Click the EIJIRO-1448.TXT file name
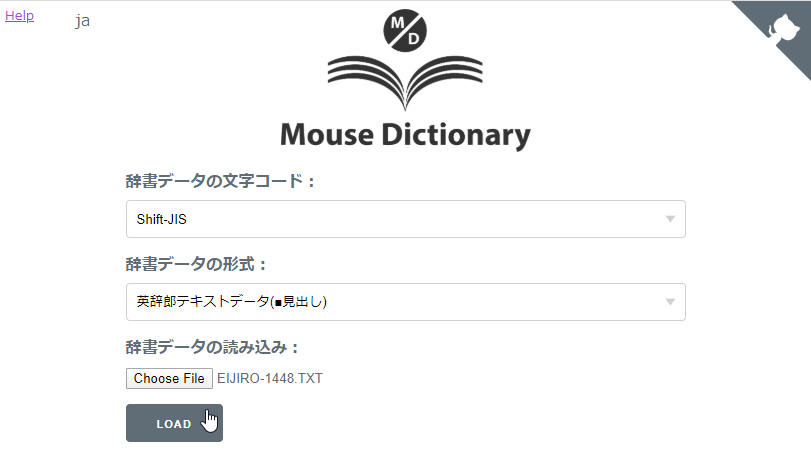Screen dimensions: 811x451 270,378
